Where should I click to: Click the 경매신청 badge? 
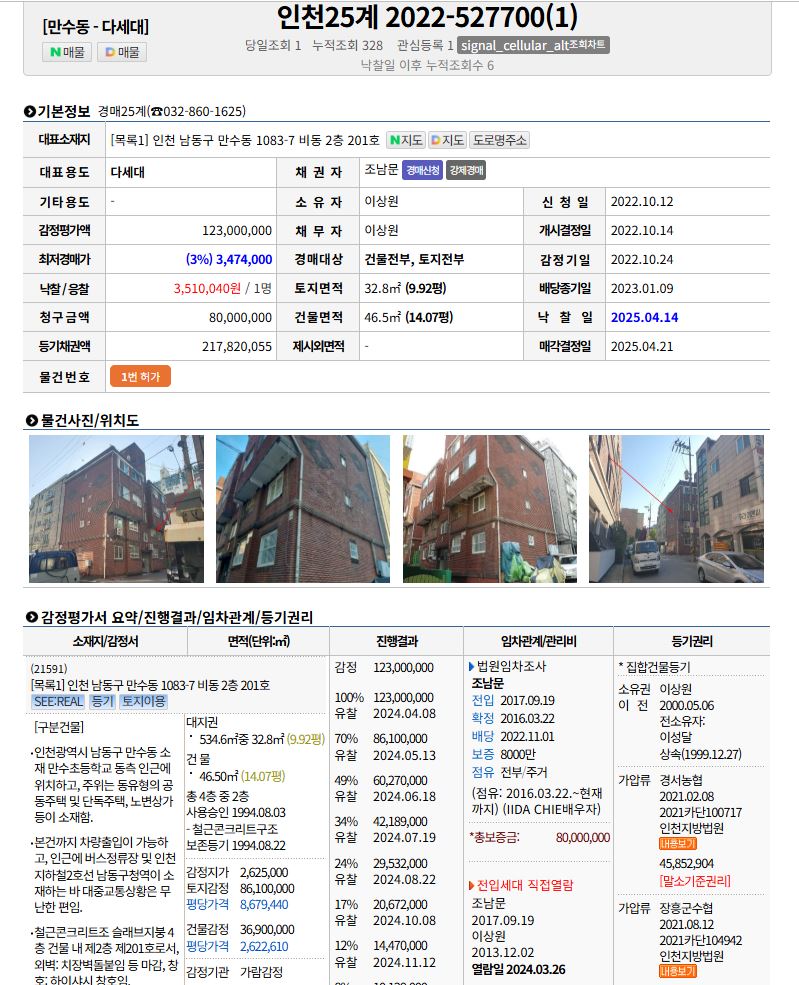click(x=422, y=170)
